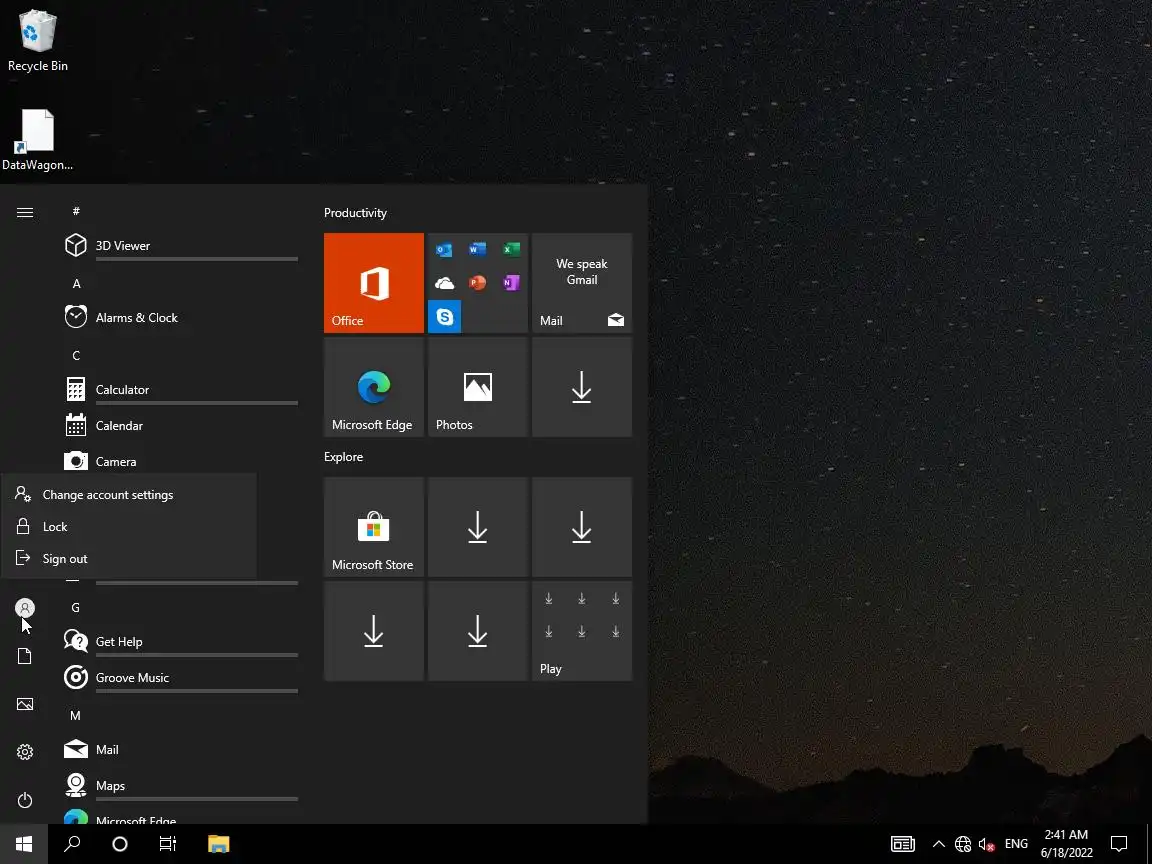Open Word in Office apps tile

point(478,250)
